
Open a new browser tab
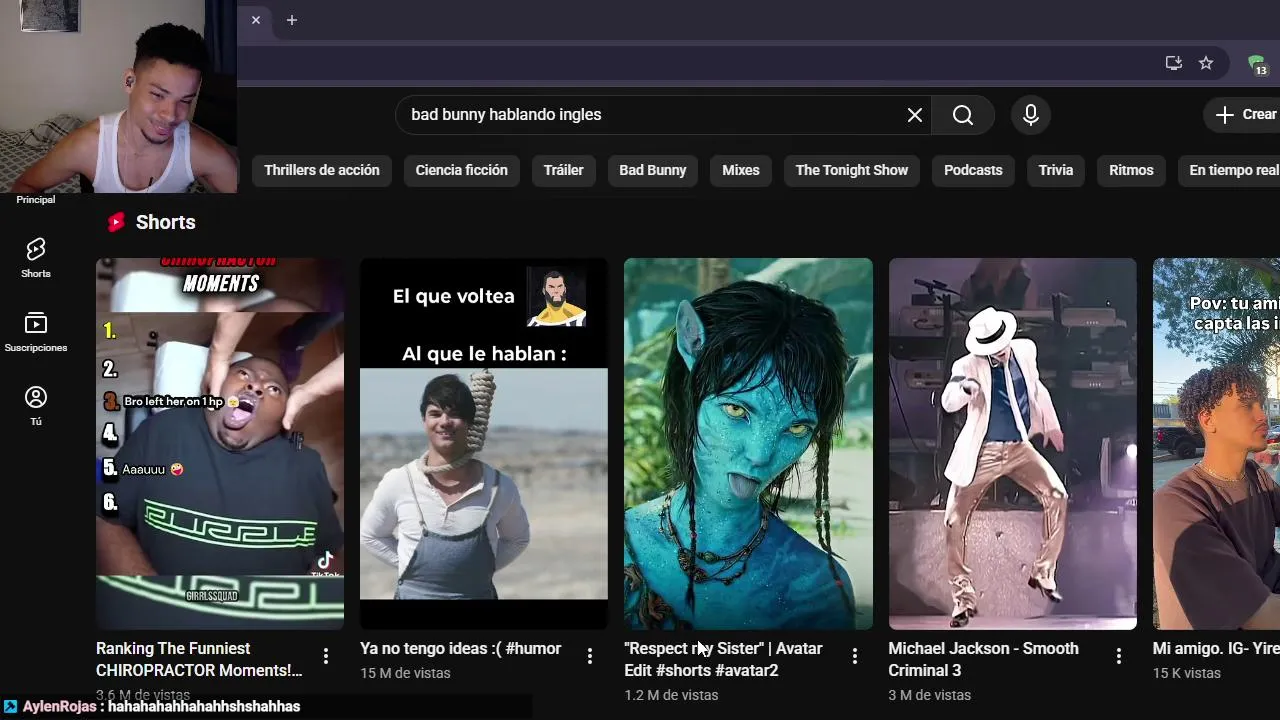292,20
